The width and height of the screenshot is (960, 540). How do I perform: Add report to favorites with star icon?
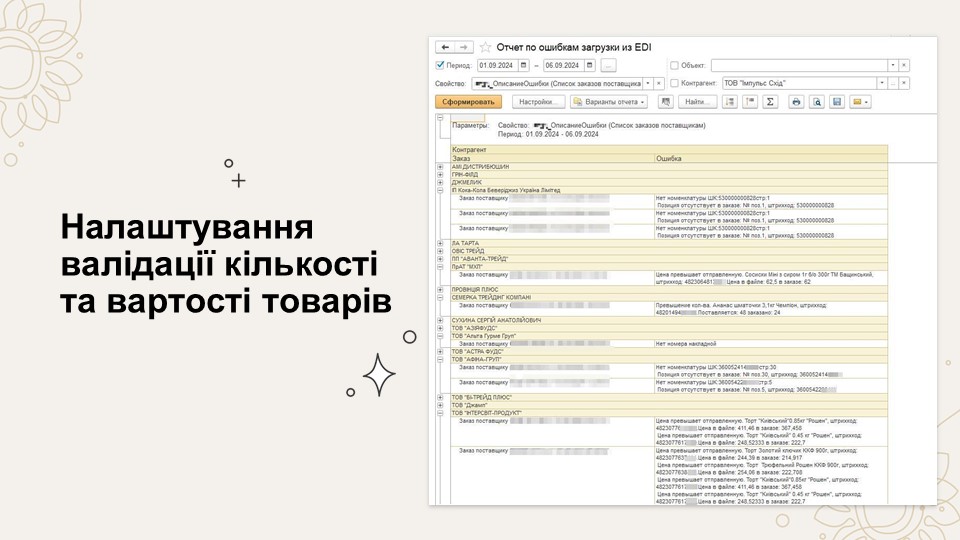click(486, 47)
